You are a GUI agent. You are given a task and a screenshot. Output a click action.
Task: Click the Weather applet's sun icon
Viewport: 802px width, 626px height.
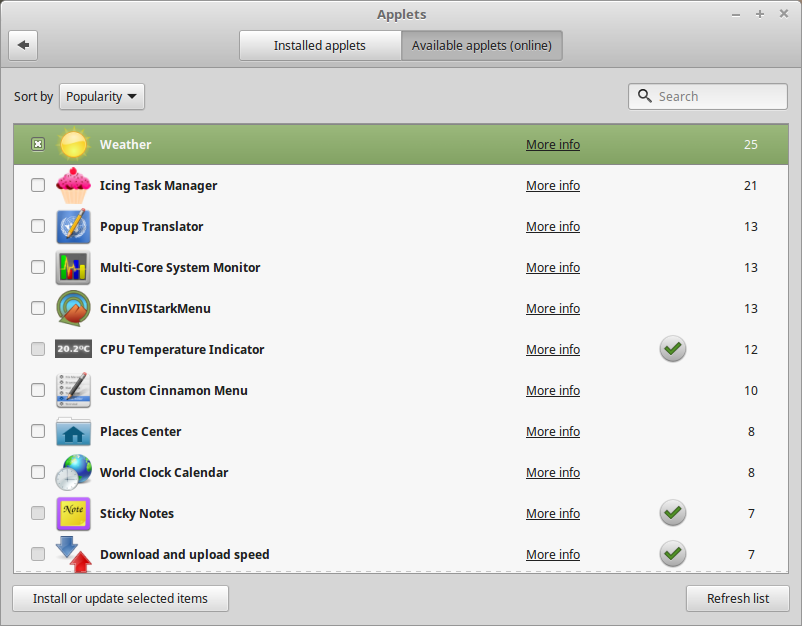[73, 144]
